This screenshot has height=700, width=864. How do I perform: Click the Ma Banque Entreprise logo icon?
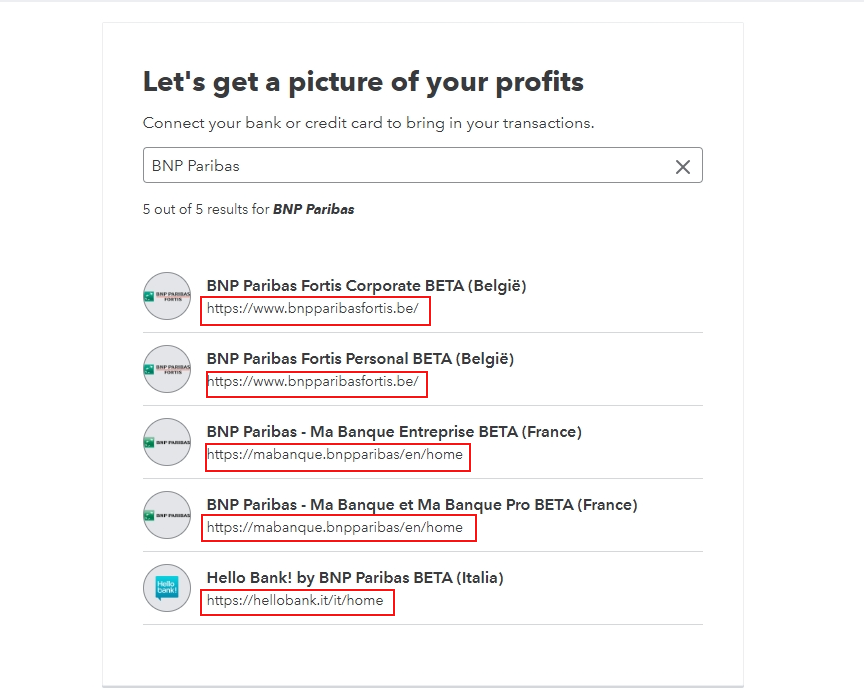pos(167,442)
